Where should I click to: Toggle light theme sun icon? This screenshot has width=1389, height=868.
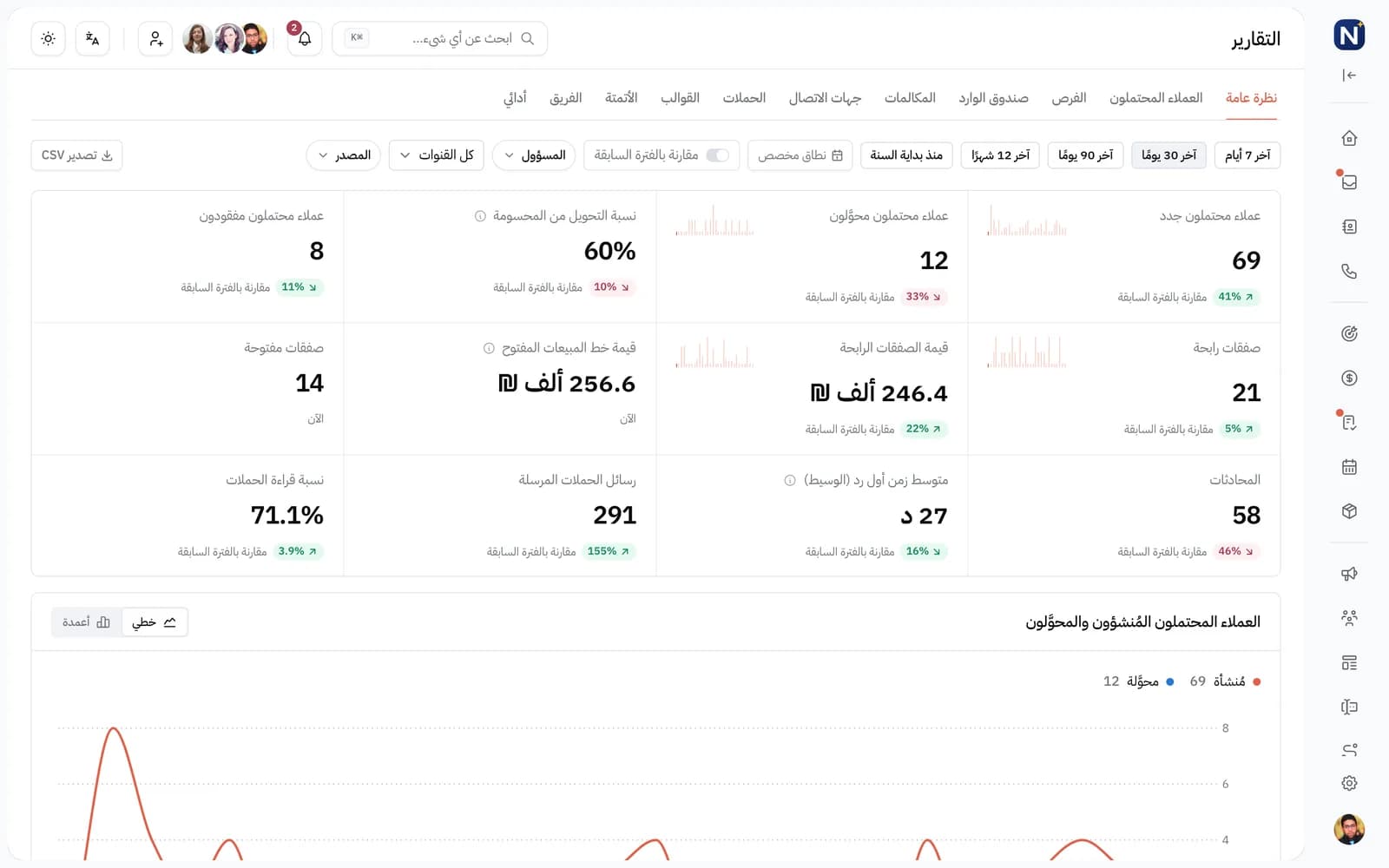(49, 39)
